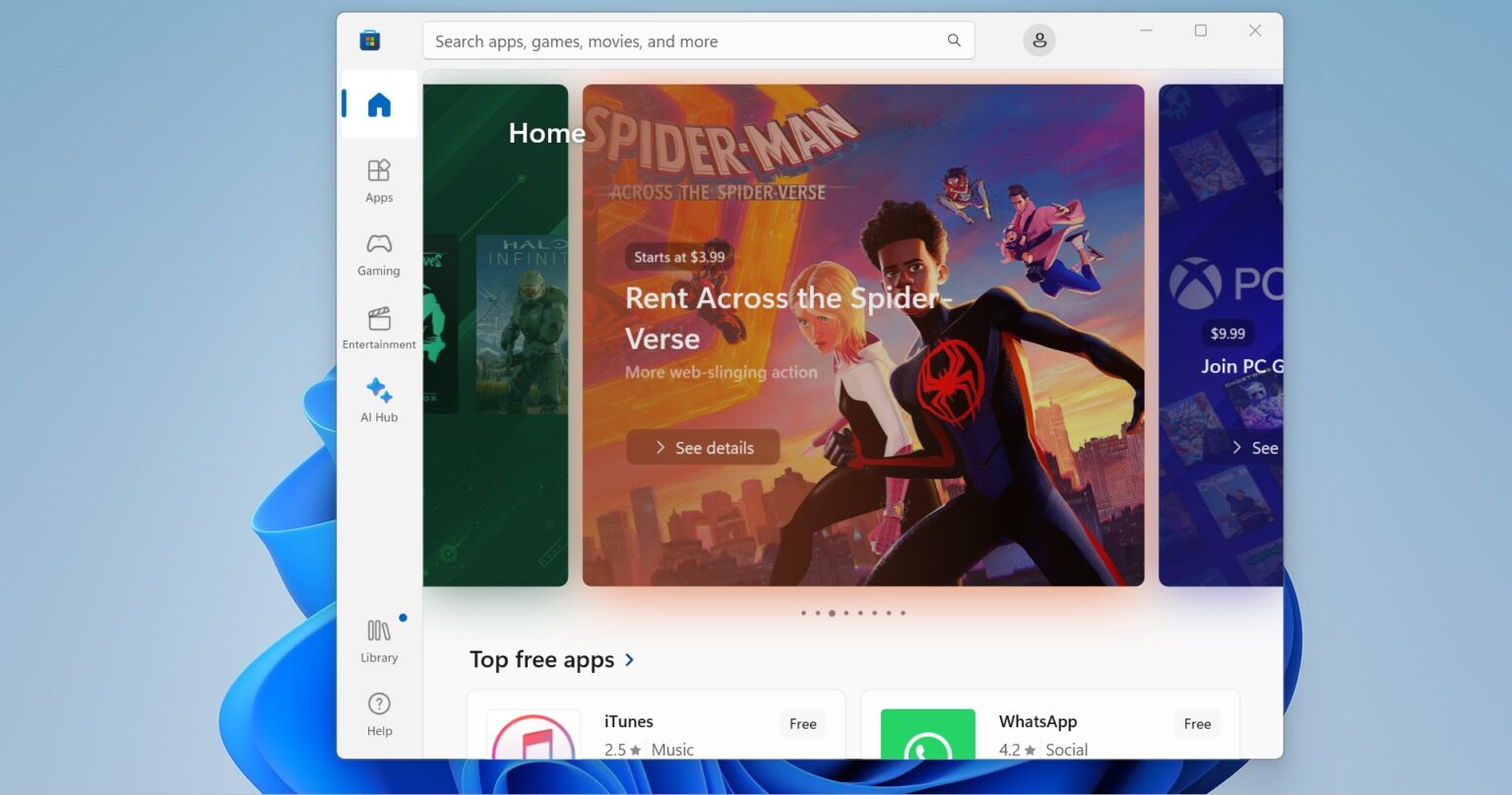Select the first carousel page dot
The width and height of the screenshot is (1512, 795).
click(x=803, y=613)
